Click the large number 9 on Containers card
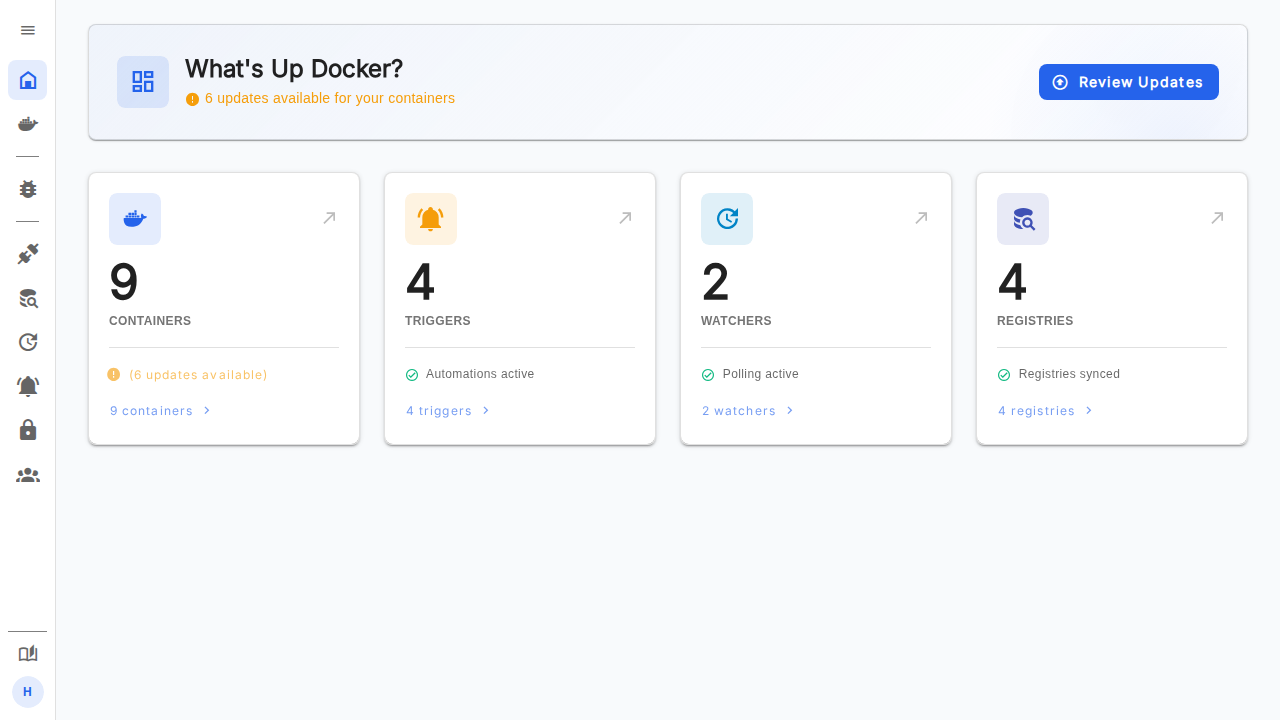The image size is (1280, 720). pyautogui.click(x=124, y=282)
